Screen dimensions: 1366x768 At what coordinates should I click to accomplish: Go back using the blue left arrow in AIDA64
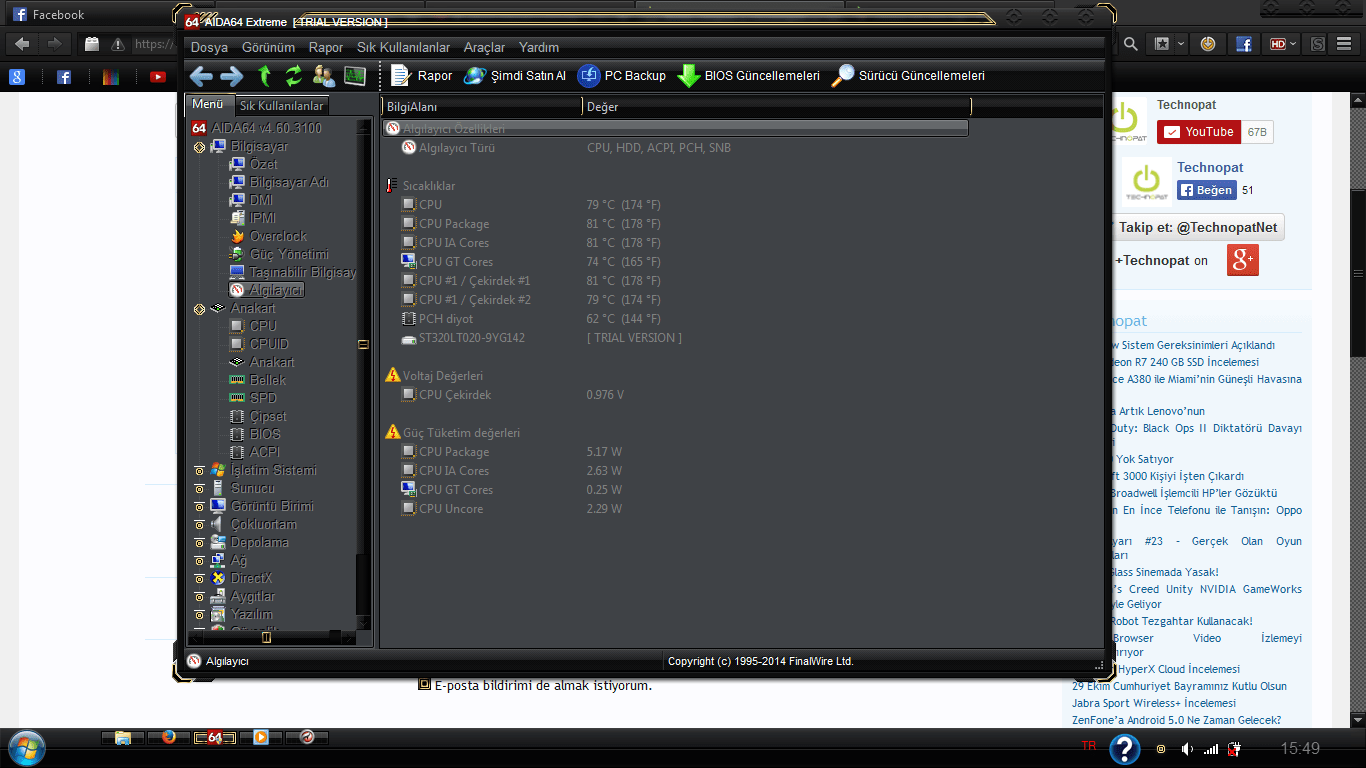click(201, 76)
